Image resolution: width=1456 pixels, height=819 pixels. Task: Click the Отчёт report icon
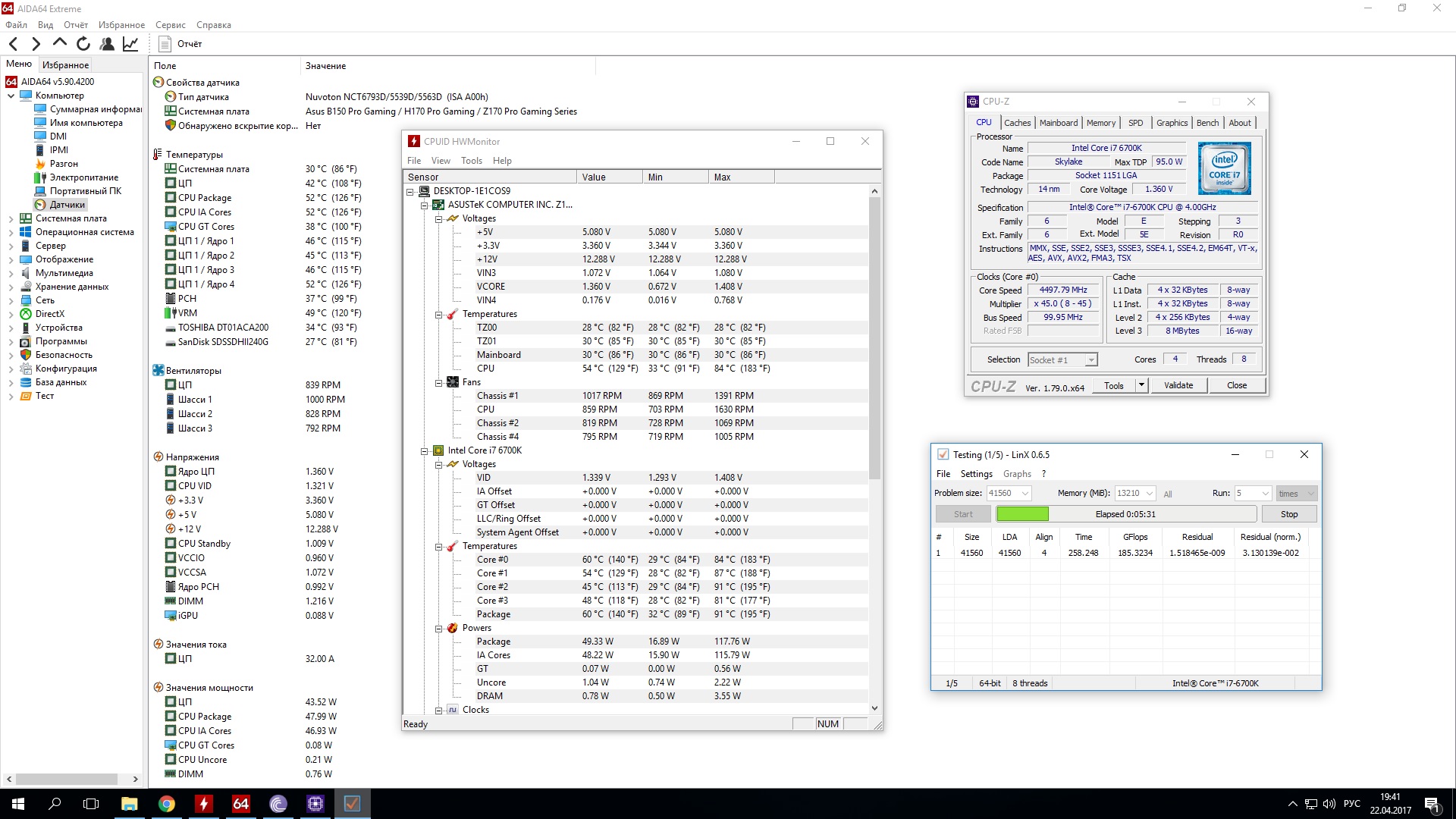tap(165, 44)
